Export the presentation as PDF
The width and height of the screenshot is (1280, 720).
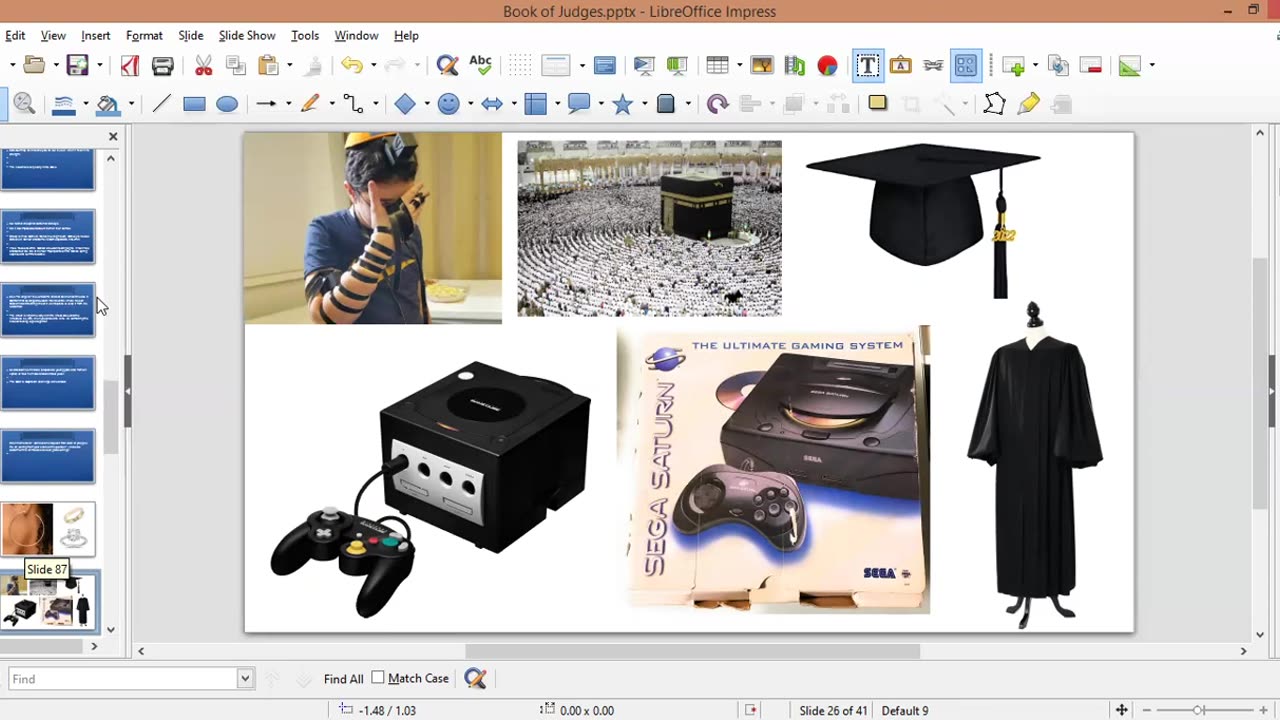pyautogui.click(x=130, y=65)
